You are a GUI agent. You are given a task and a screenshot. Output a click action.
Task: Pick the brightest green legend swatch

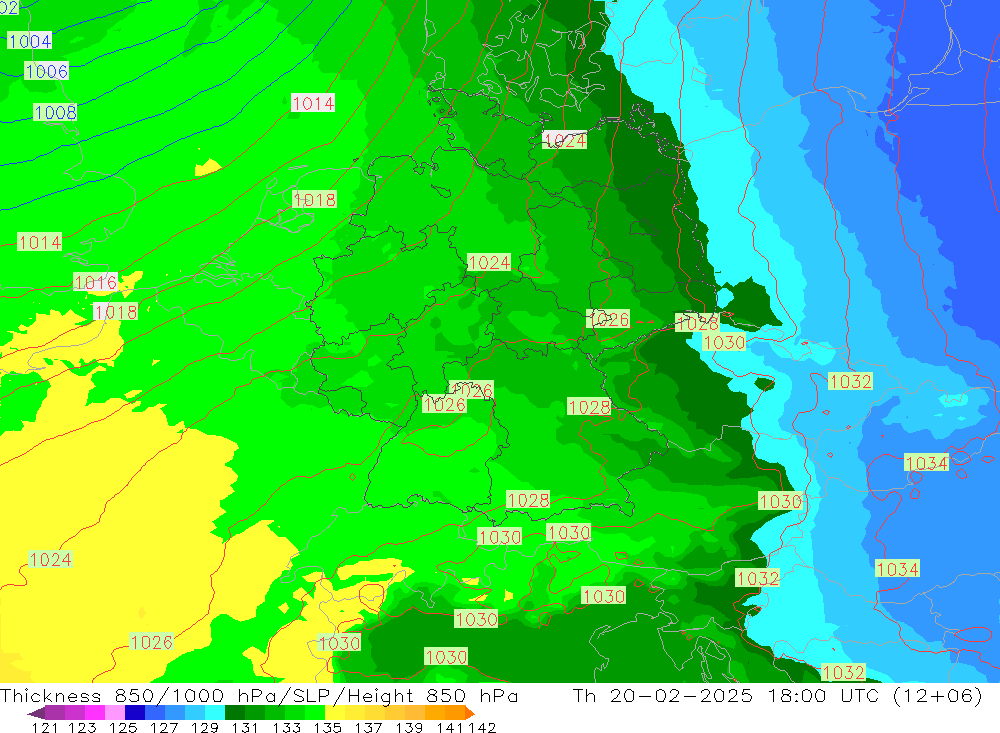tap(315, 712)
